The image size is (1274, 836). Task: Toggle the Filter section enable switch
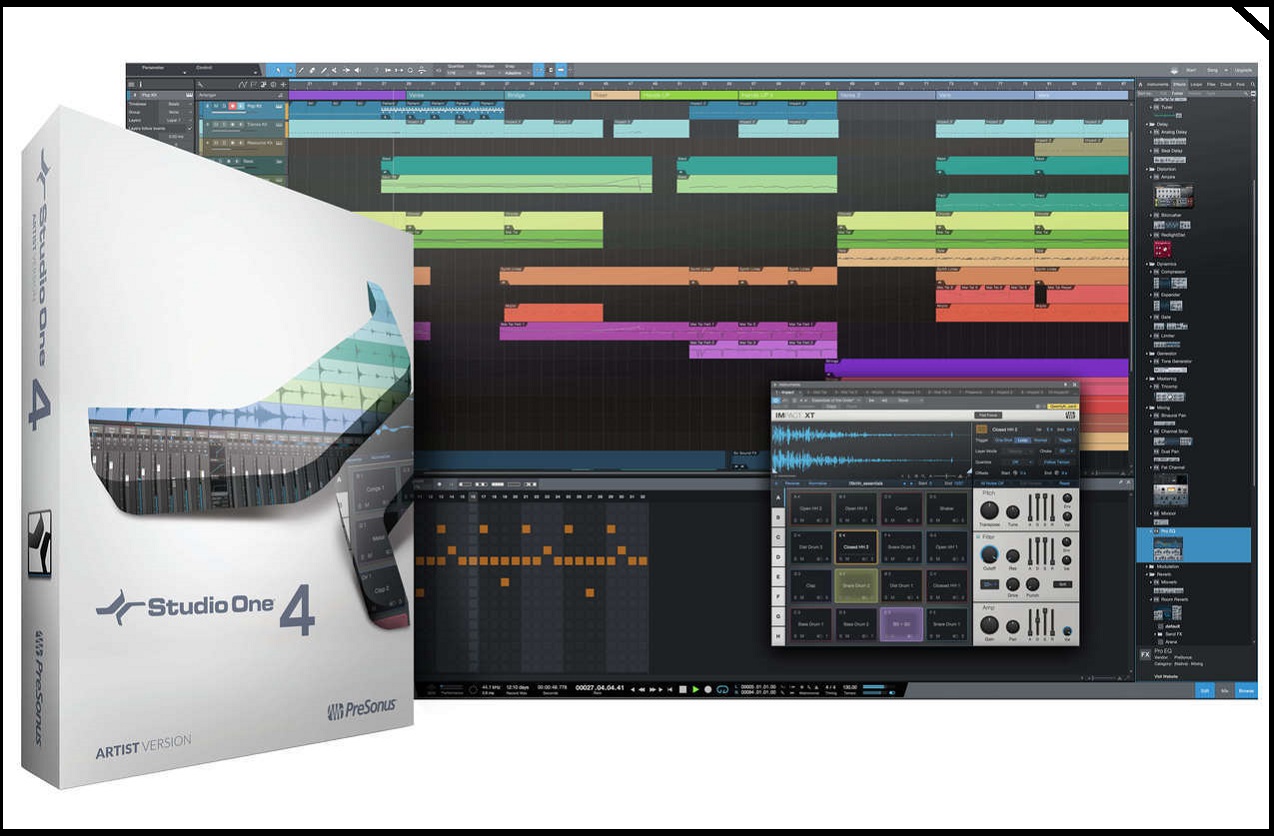979,537
